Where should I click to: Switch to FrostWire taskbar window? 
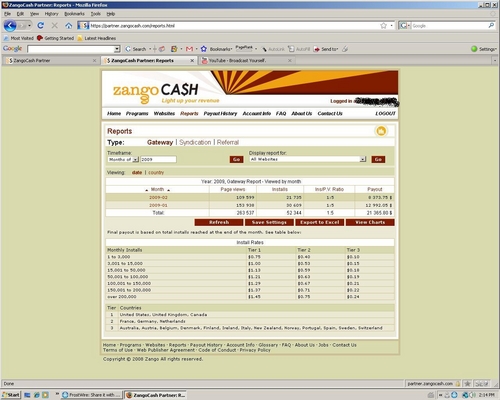pyautogui.click(x=91, y=395)
